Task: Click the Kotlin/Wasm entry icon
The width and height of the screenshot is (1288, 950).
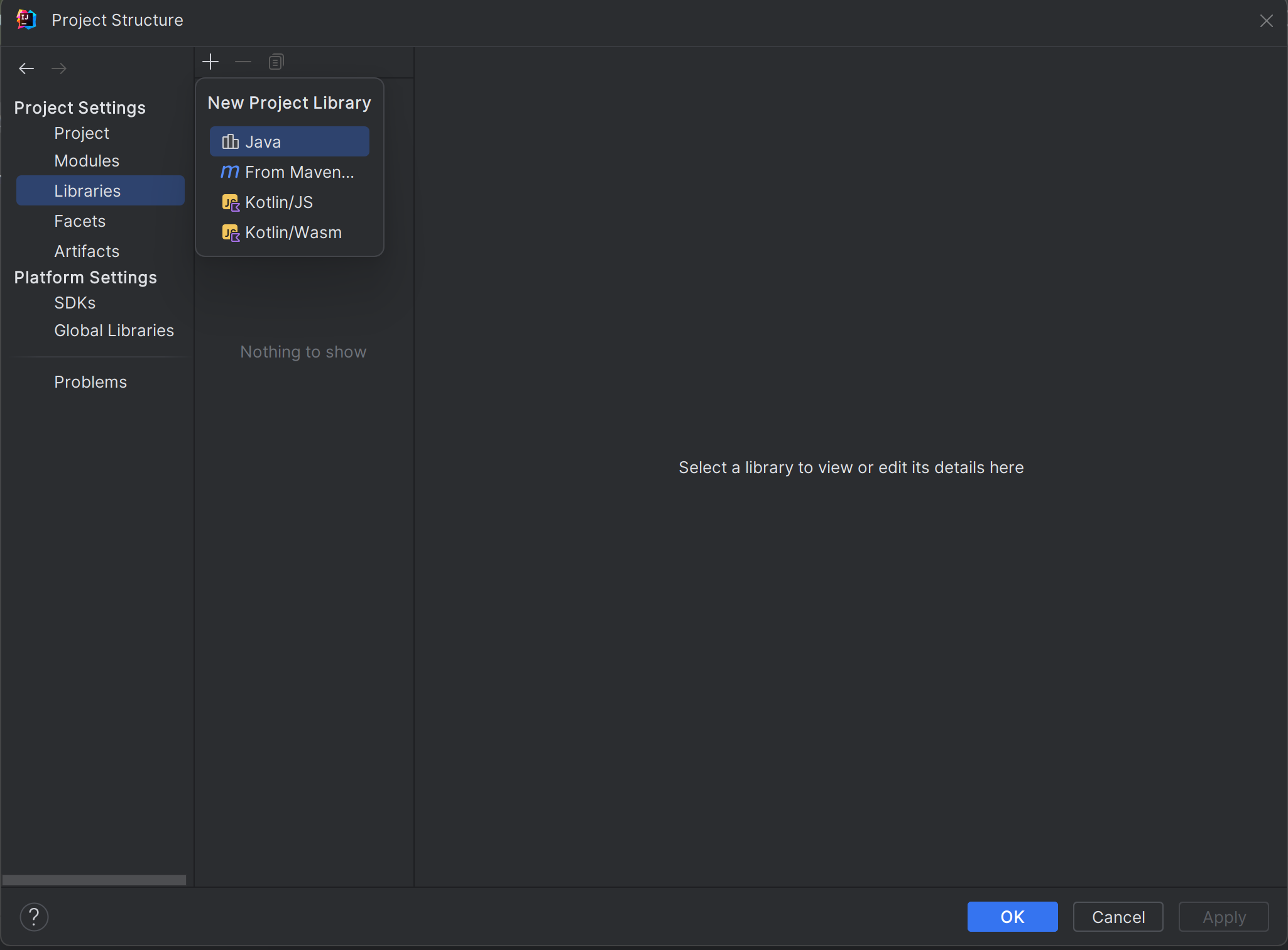Action: tap(231, 232)
